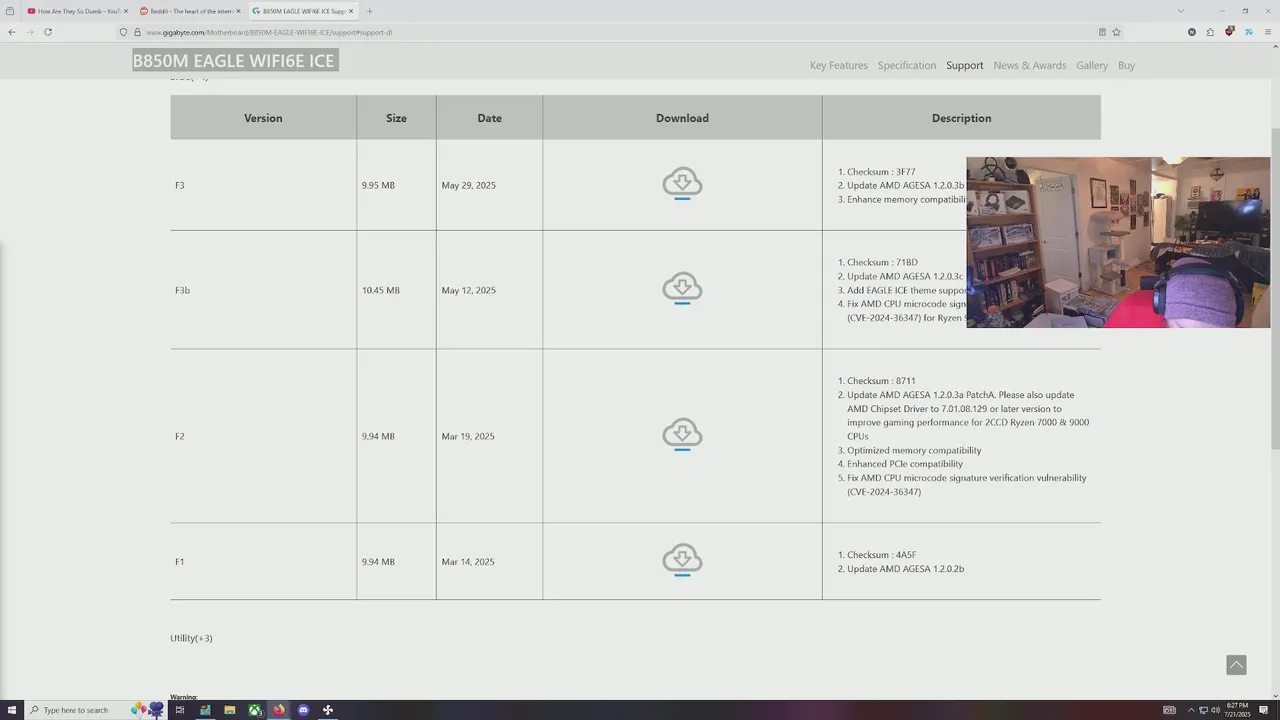Click "Enhanced PCIe compatibility" text

click(905, 464)
